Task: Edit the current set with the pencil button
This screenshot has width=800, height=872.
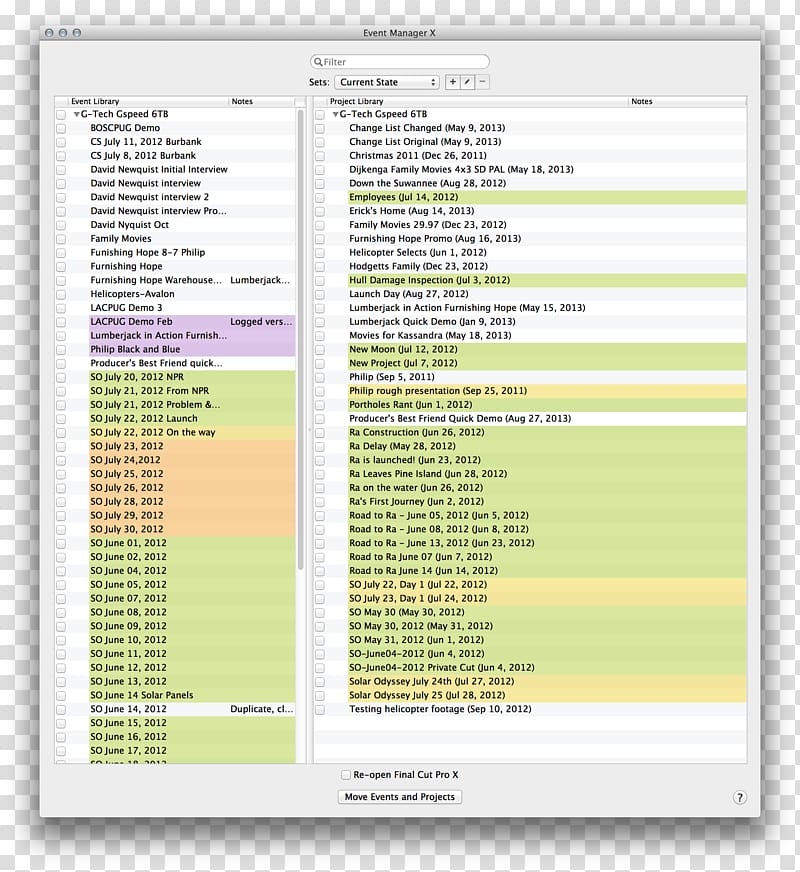Action: click(468, 82)
